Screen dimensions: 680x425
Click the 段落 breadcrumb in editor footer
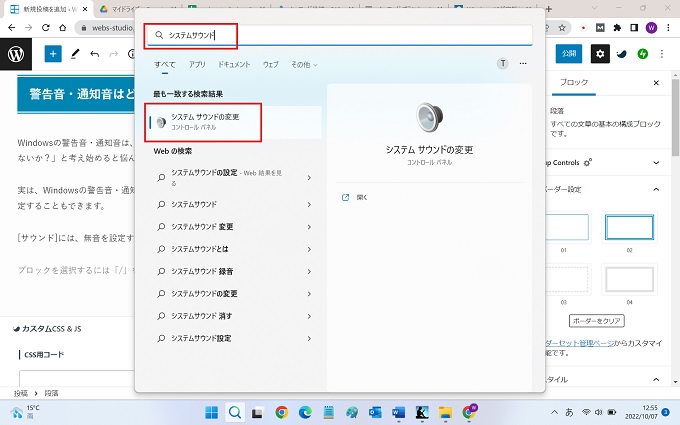coord(51,393)
